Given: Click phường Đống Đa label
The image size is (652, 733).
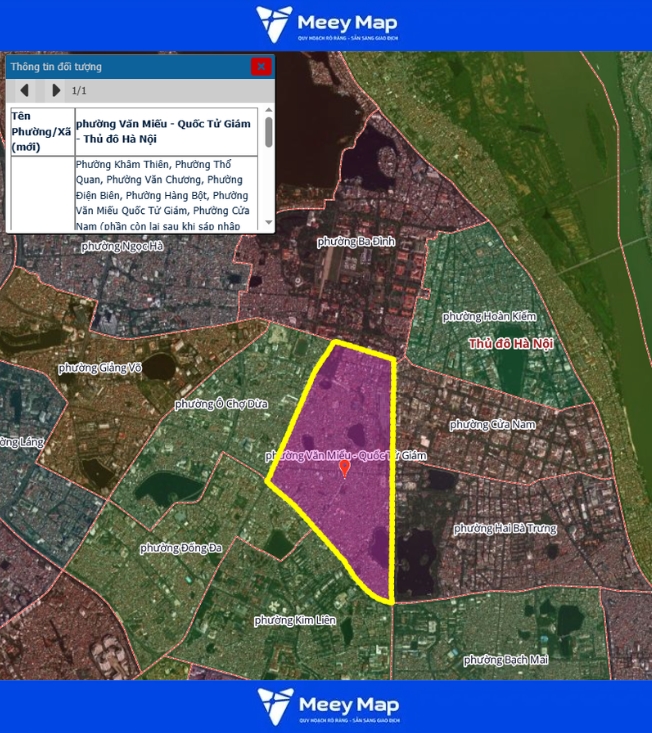Looking at the screenshot, I should tap(181, 548).
